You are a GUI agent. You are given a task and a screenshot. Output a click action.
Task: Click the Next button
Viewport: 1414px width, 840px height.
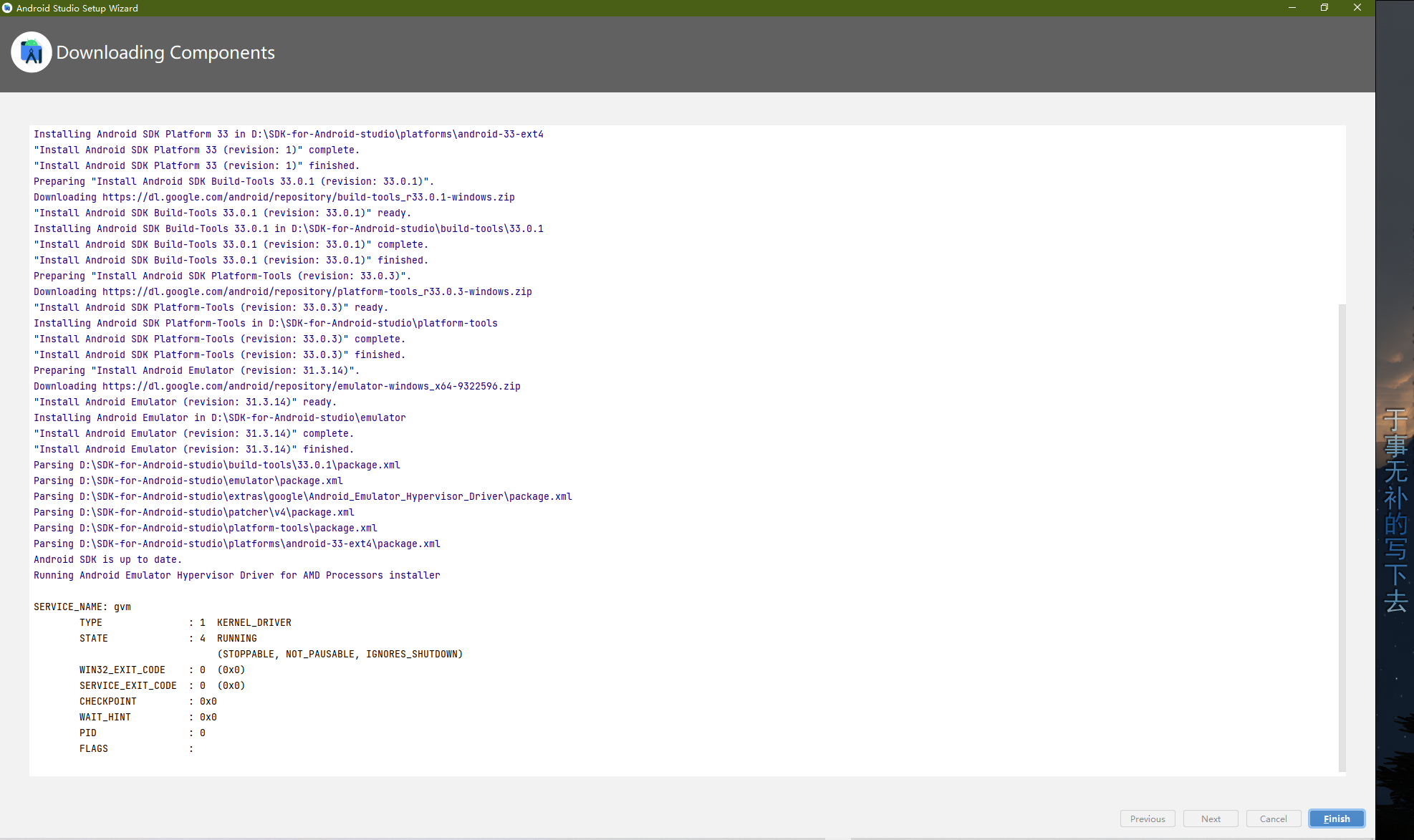tap(1211, 819)
